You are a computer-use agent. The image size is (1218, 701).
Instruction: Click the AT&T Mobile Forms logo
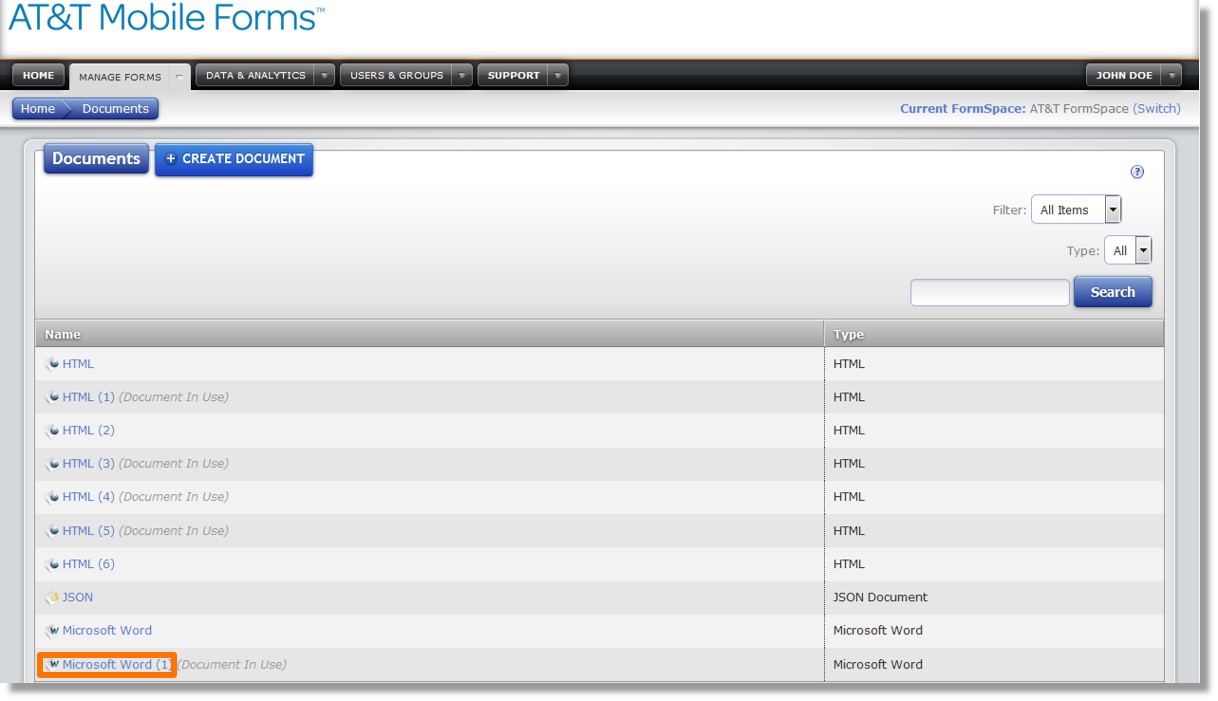coord(166,18)
